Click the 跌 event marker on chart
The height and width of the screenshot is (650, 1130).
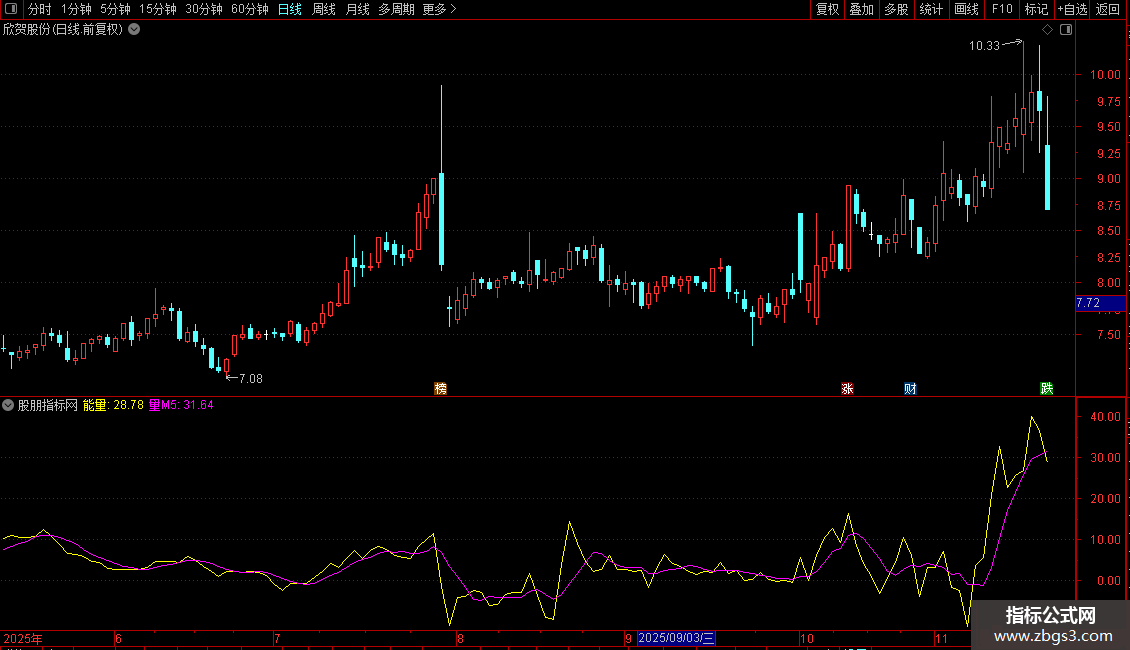click(1047, 388)
